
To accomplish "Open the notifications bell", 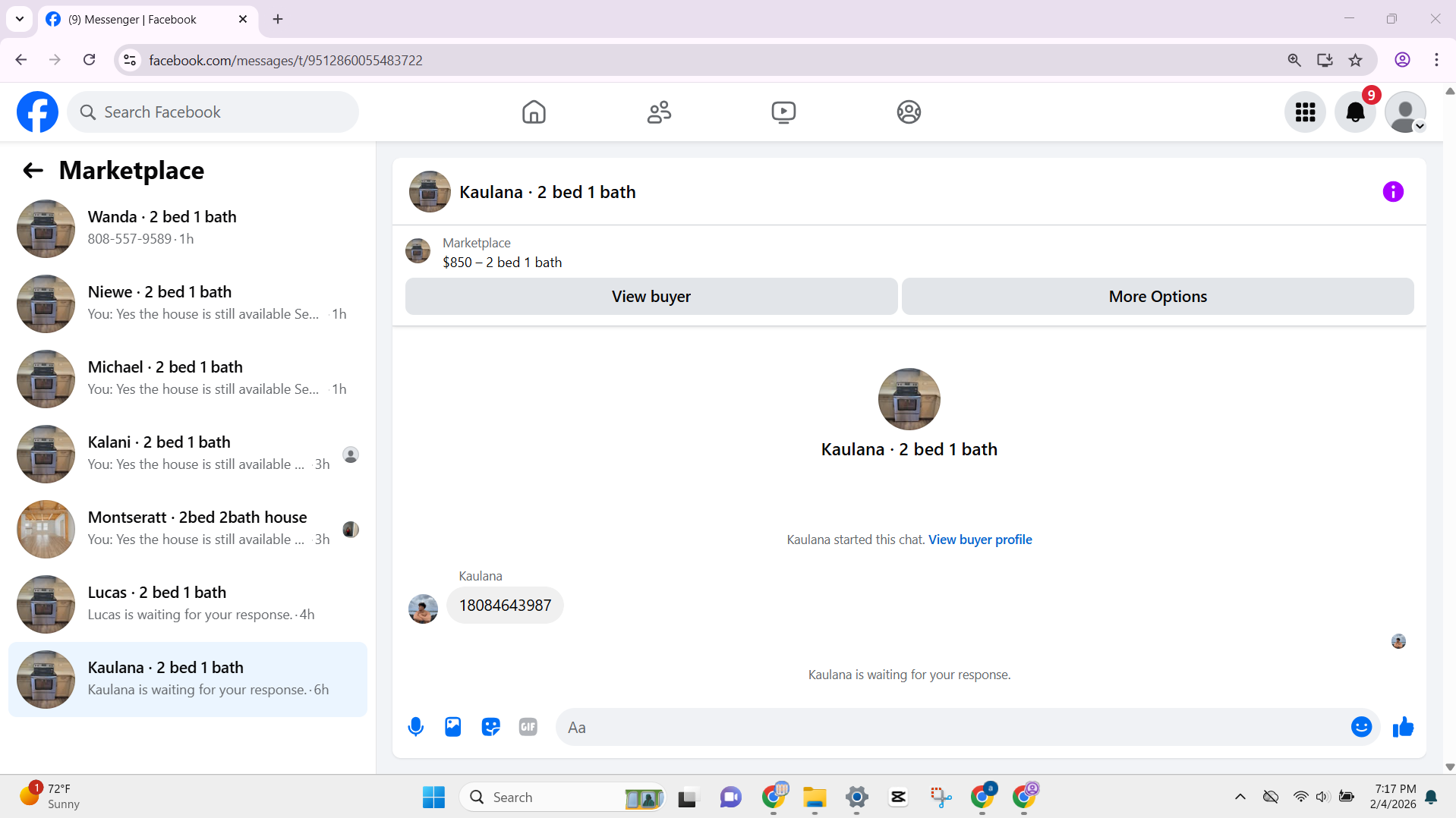I will point(1355,112).
